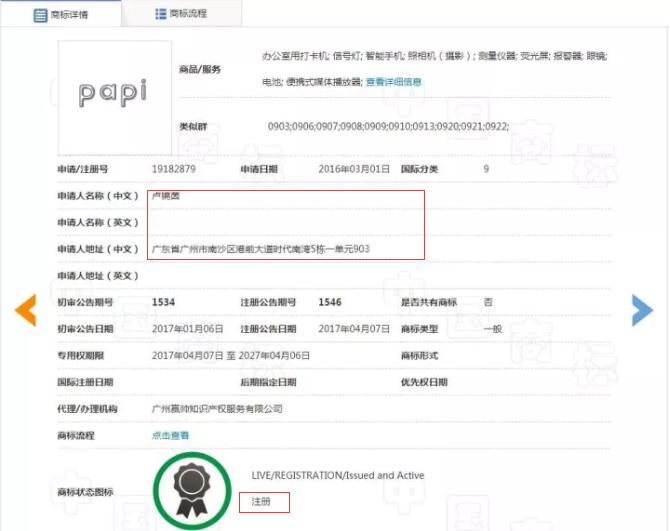670x531 pixels.
Task: Click the agency name 广州赢帅知识产权服务有限公司
Action: click(x=217, y=409)
